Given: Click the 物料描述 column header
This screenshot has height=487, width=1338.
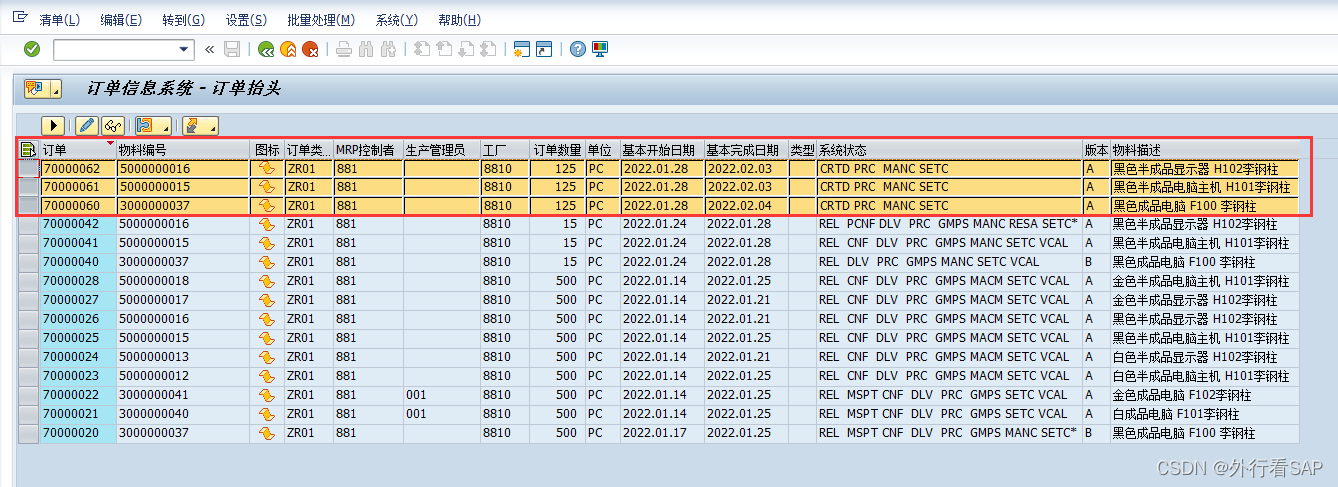Looking at the screenshot, I should coord(1205,149).
